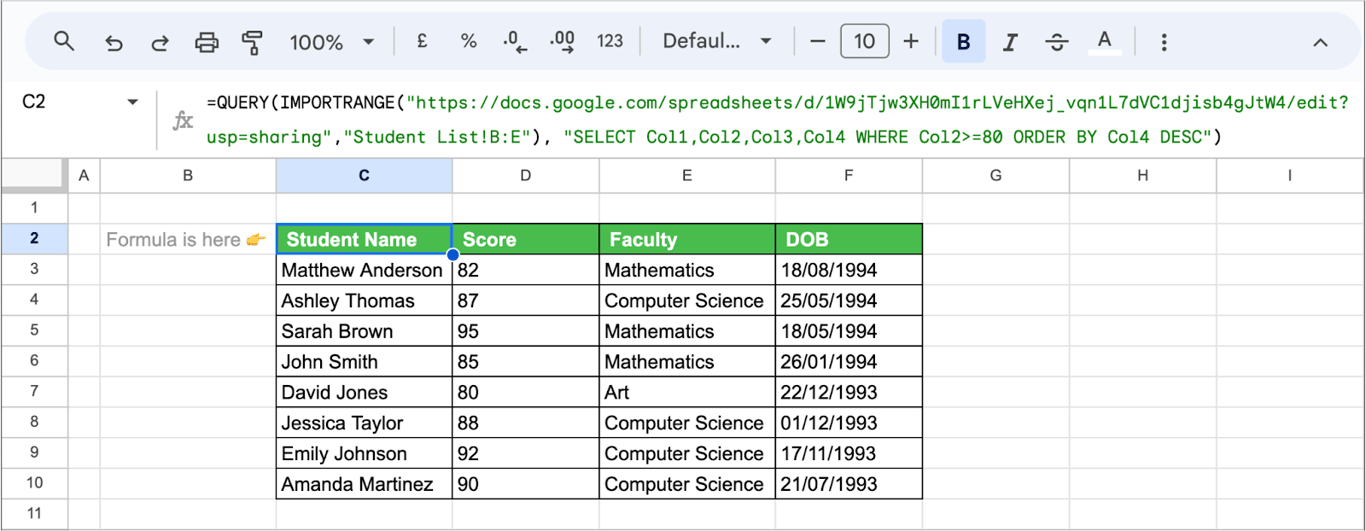Screen dimensions: 1366x531
Task: Select column A header
Action: click(x=84, y=175)
